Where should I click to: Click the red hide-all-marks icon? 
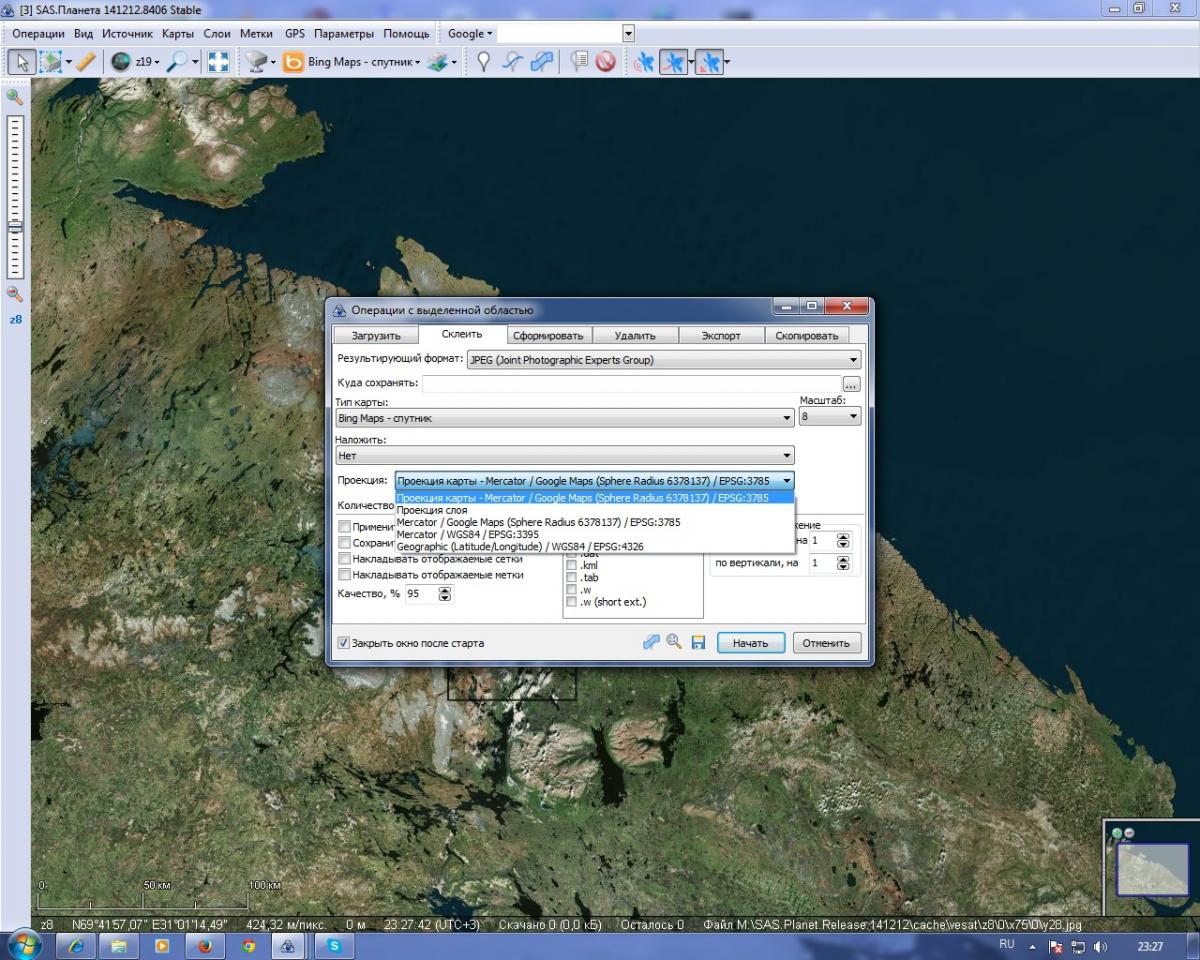pyautogui.click(x=605, y=62)
